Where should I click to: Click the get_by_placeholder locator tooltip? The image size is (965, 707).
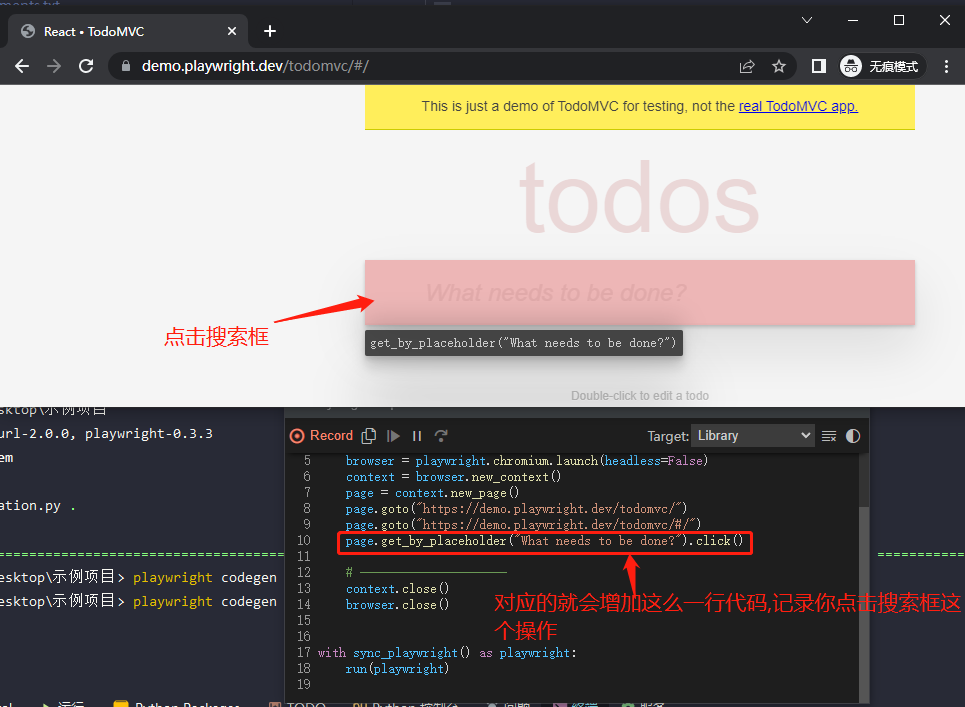524,343
